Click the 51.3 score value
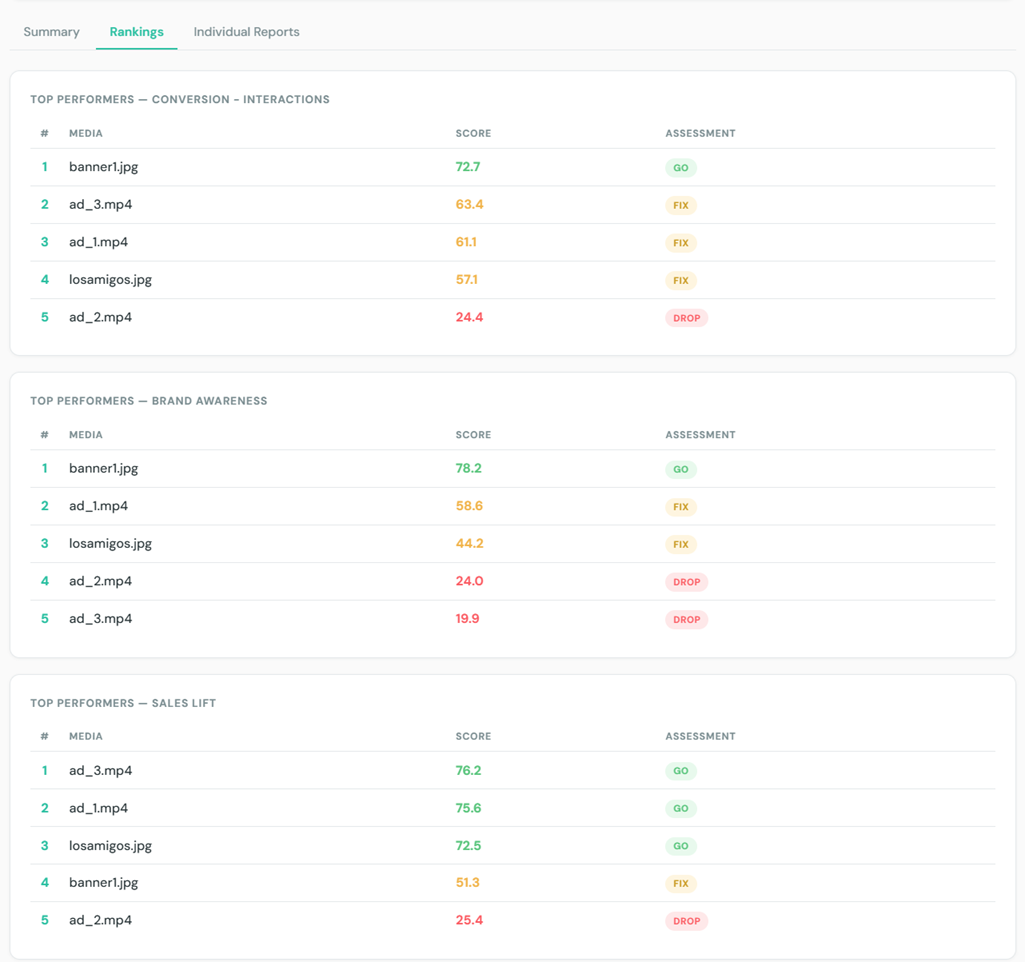 pyautogui.click(x=467, y=883)
